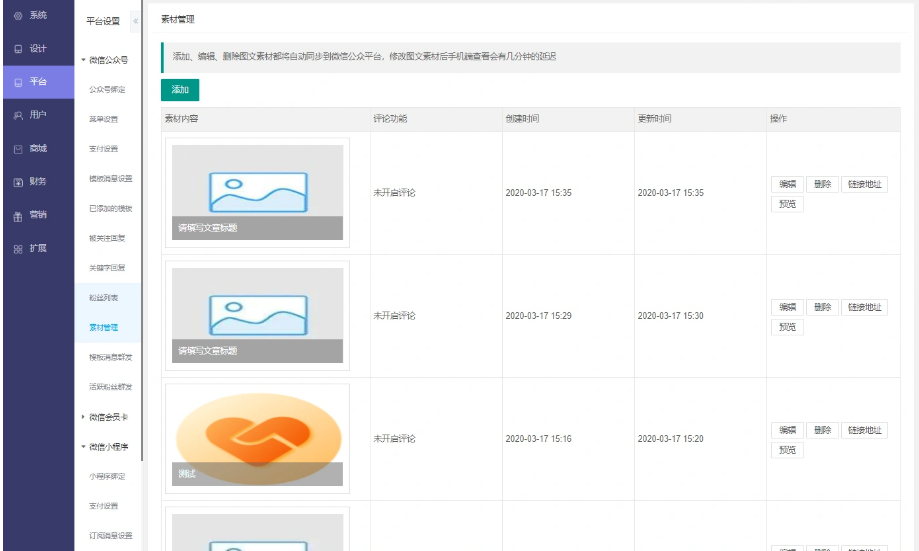Screen dimensions: 919x551
Task: Click creation time 2020-03-17 15:29
Action: coord(539,316)
